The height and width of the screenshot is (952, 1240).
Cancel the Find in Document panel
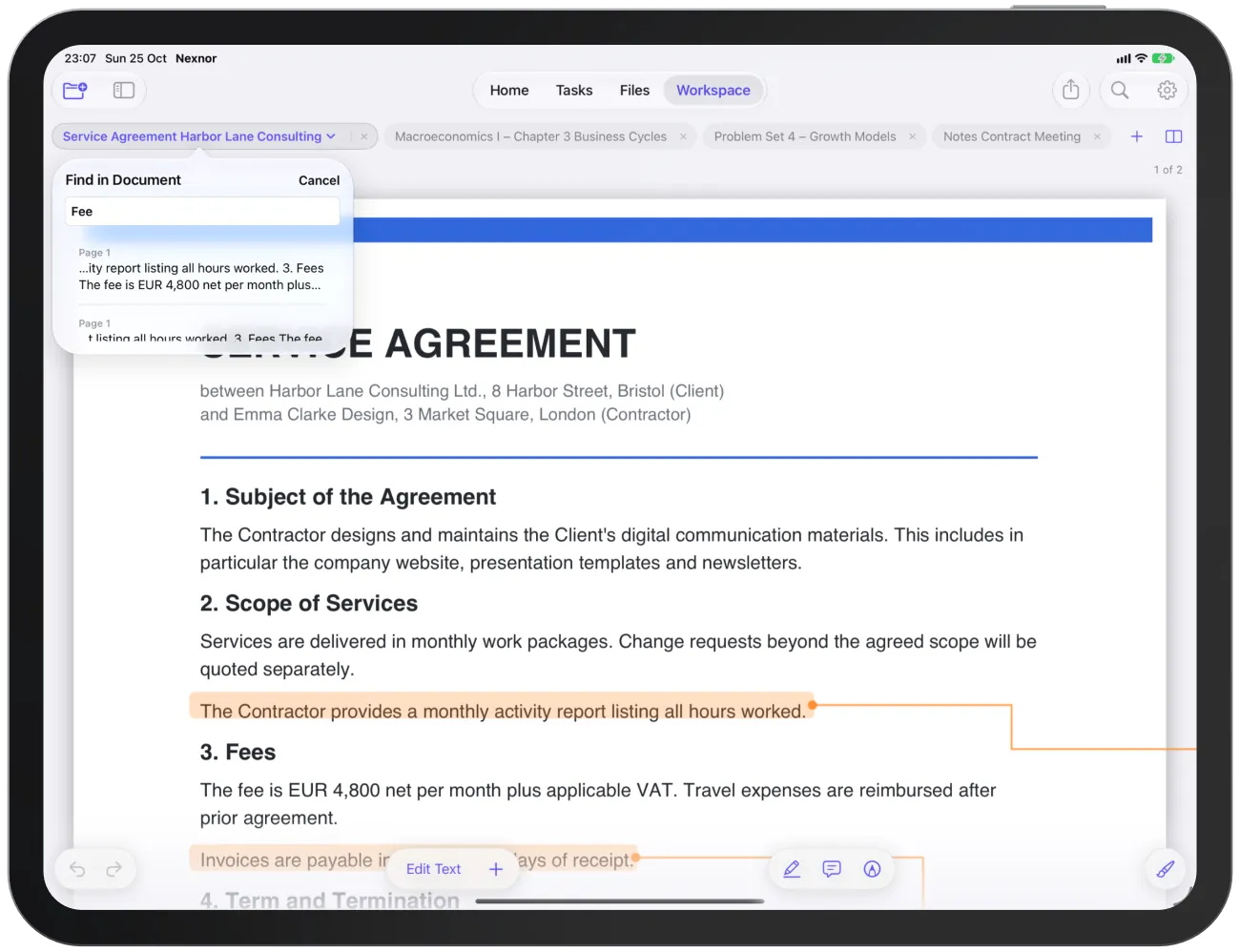click(x=319, y=180)
